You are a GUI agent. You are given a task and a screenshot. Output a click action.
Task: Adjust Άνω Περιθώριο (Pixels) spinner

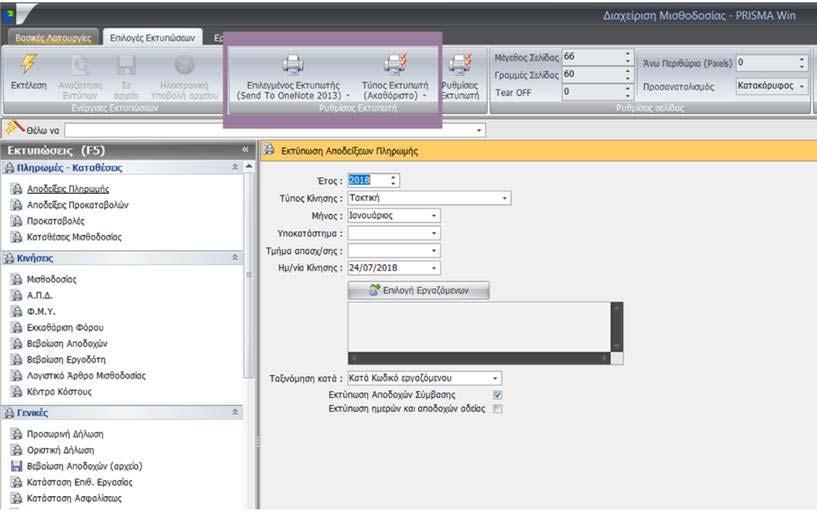tap(802, 63)
